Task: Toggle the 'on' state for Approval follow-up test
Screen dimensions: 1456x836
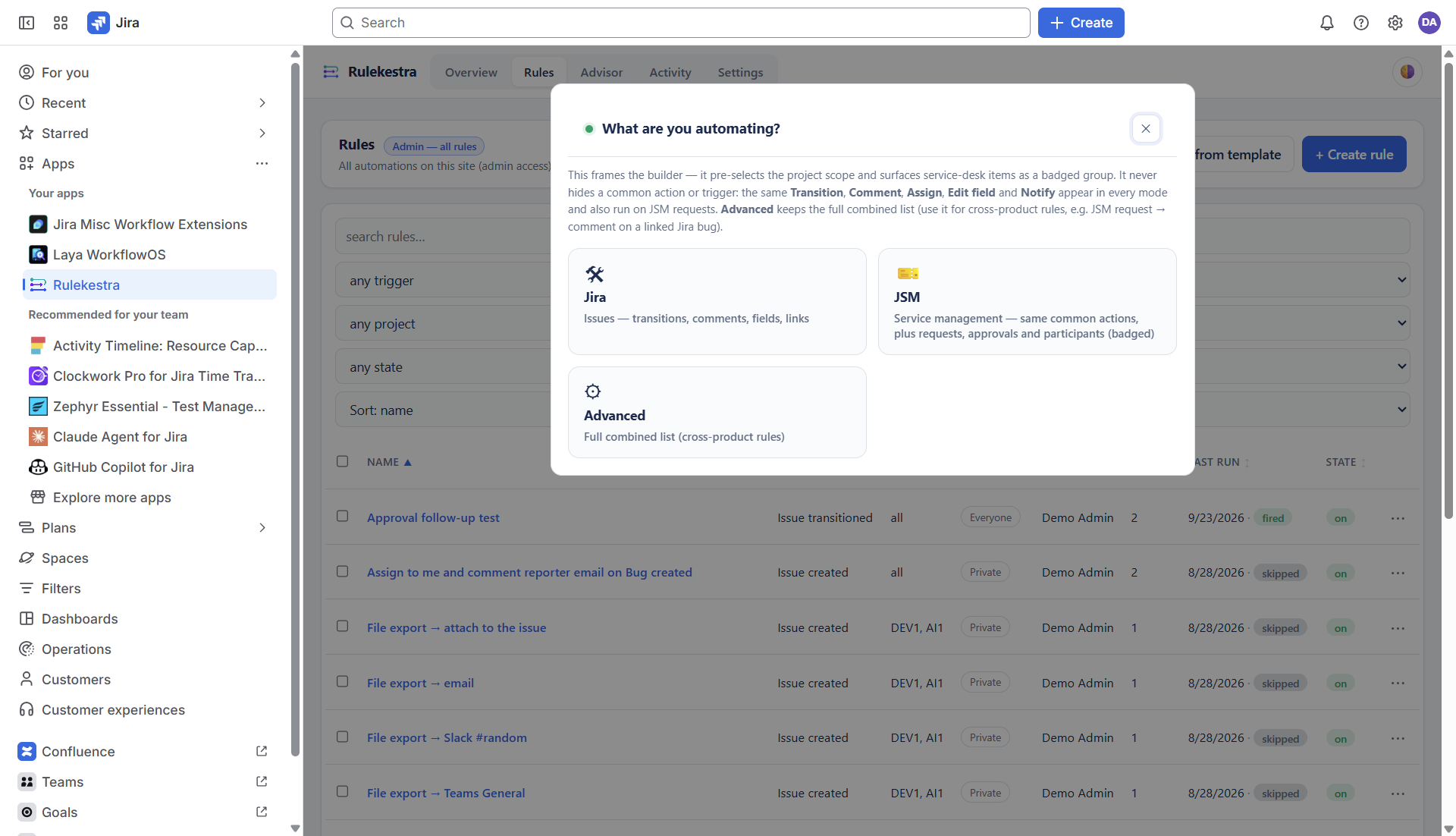Action: (1341, 518)
